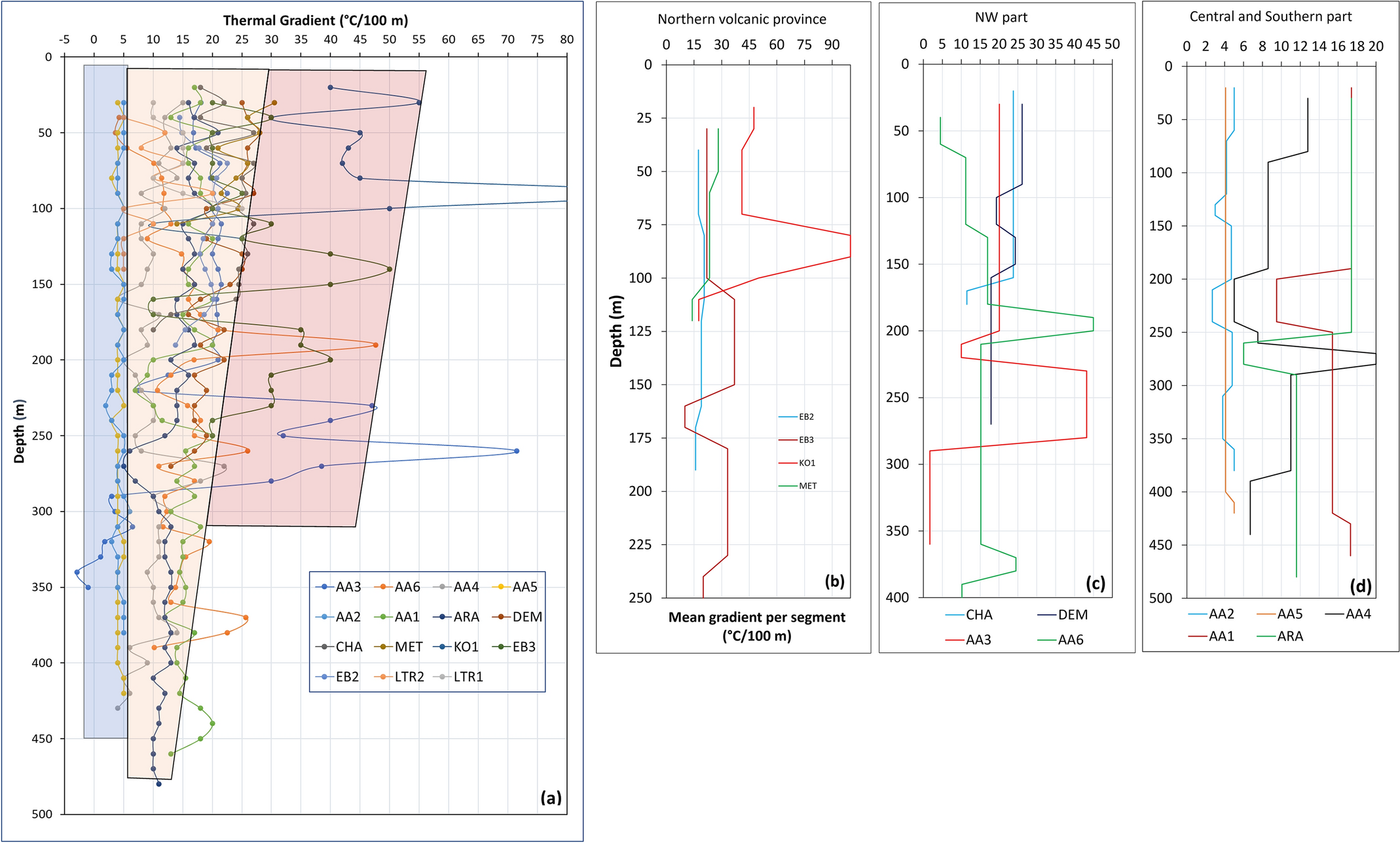
Task: Click the 'NW part' chart title
Action: [x=1001, y=18]
